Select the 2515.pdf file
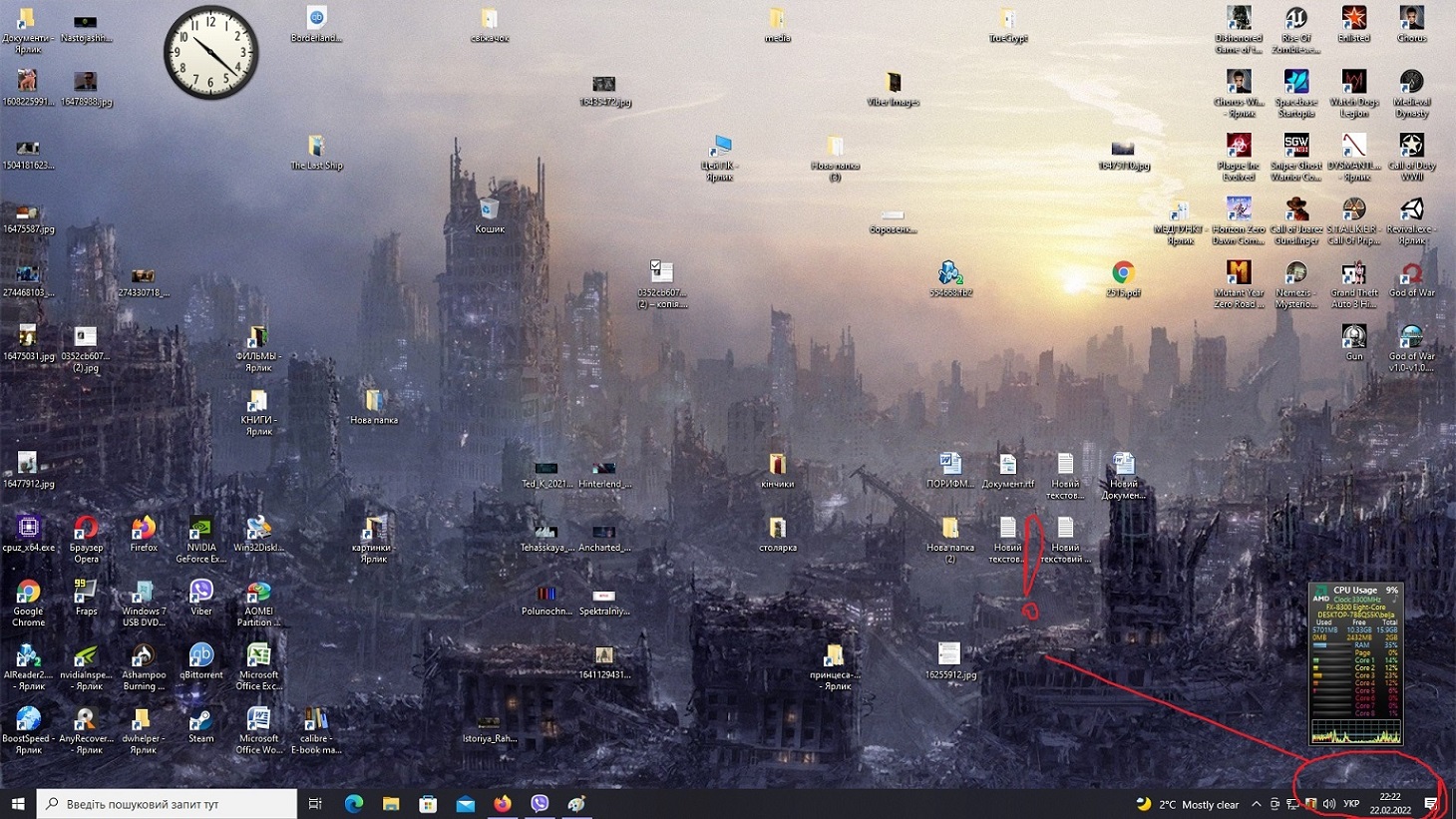This screenshot has height=819, width=1456. coord(1123,278)
